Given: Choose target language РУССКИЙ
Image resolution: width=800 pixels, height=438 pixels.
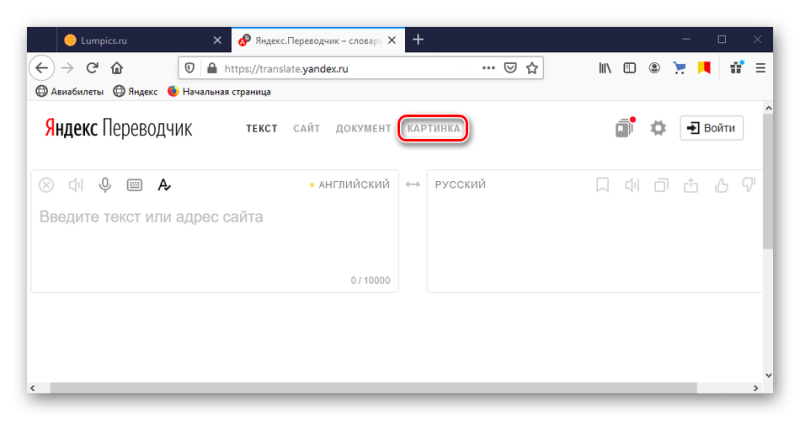Looking at the screenshot, I should [460, 184].
